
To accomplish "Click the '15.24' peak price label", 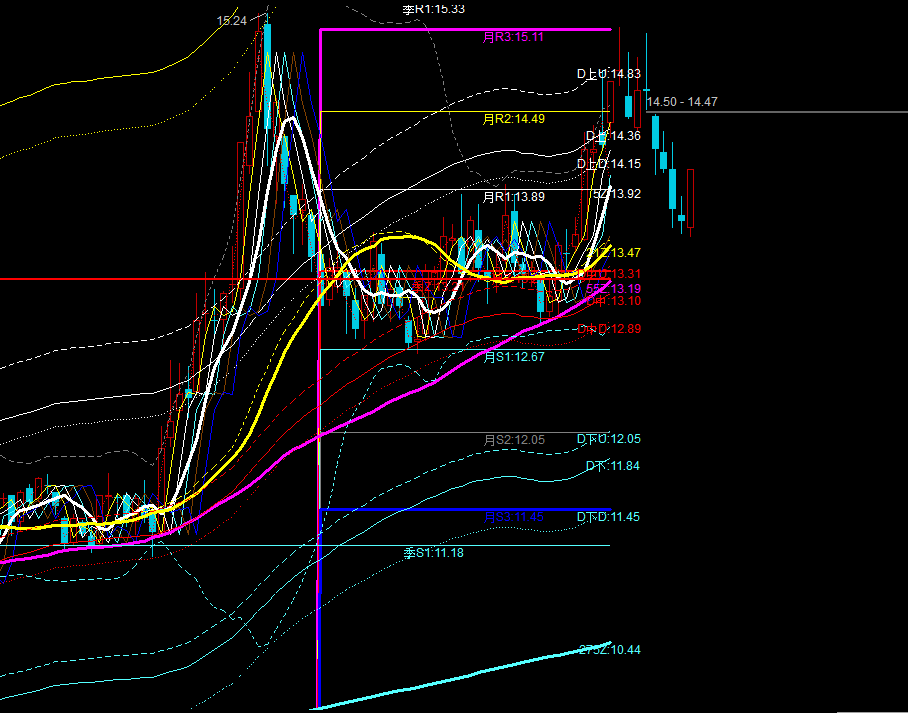I will (232, 21).
